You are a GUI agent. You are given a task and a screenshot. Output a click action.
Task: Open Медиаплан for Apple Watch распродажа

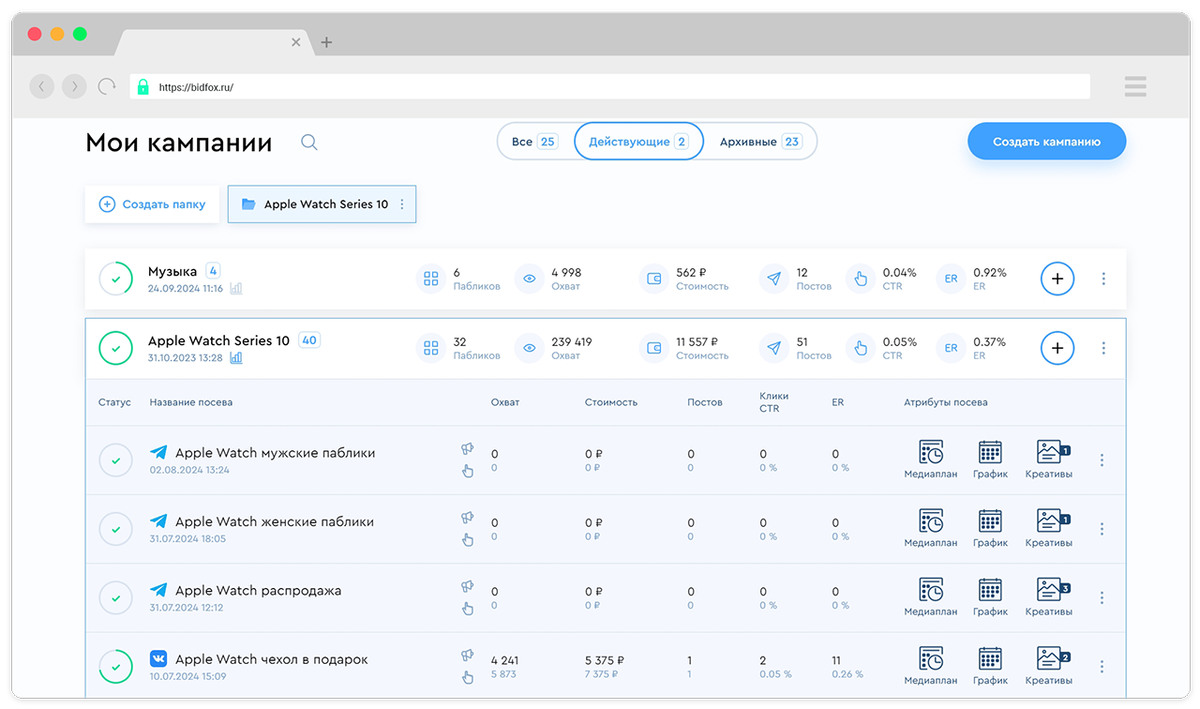coord(930,597)
